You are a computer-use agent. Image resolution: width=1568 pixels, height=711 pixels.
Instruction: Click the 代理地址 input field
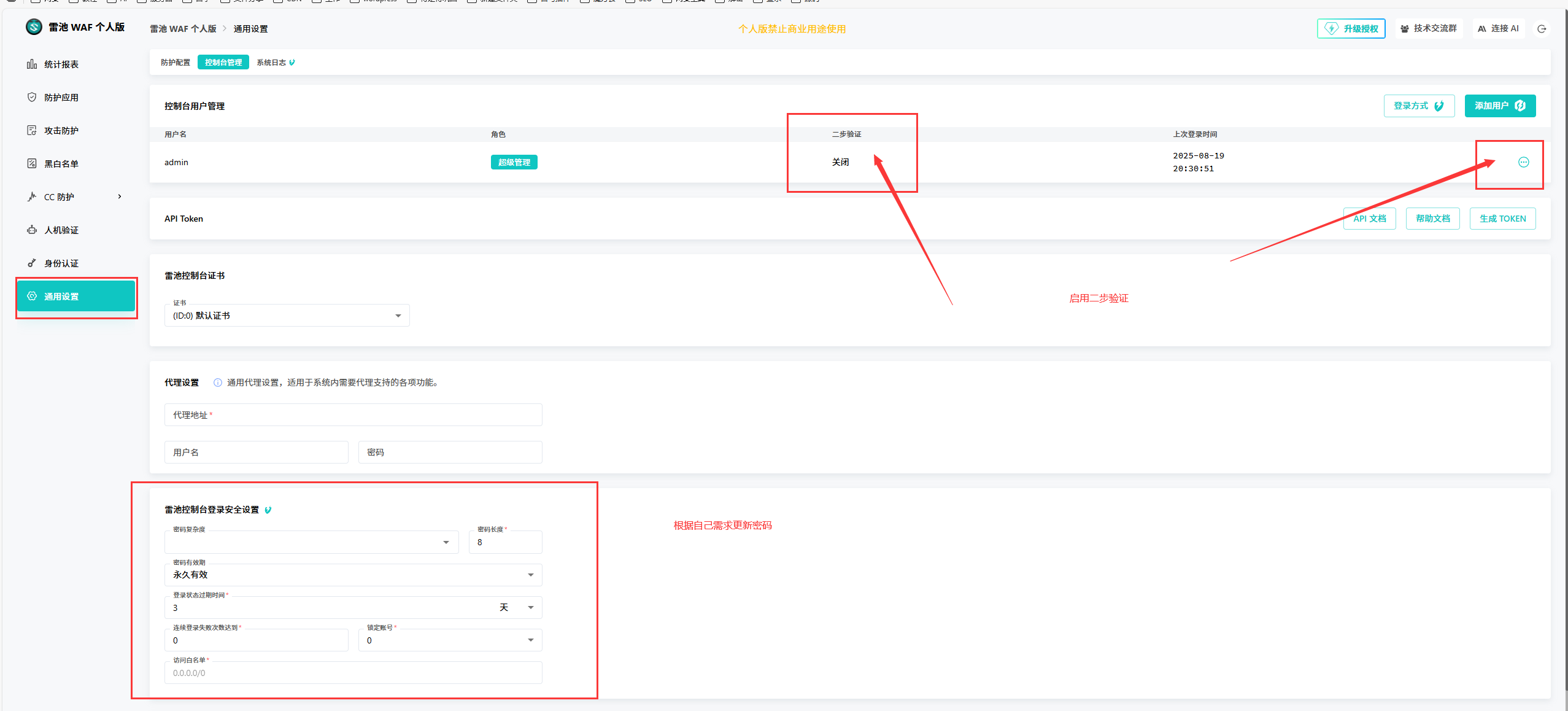(353, 415)
